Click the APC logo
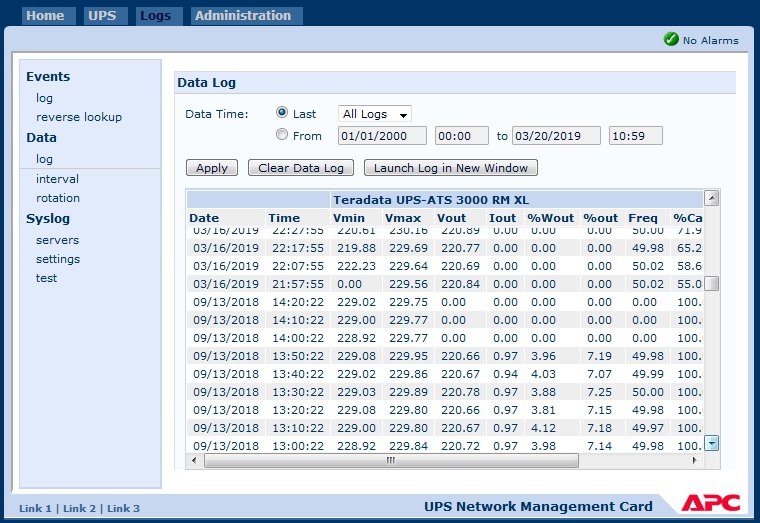Image resolution: width=760 pixels, height=523 pixels. click(710, 503)
